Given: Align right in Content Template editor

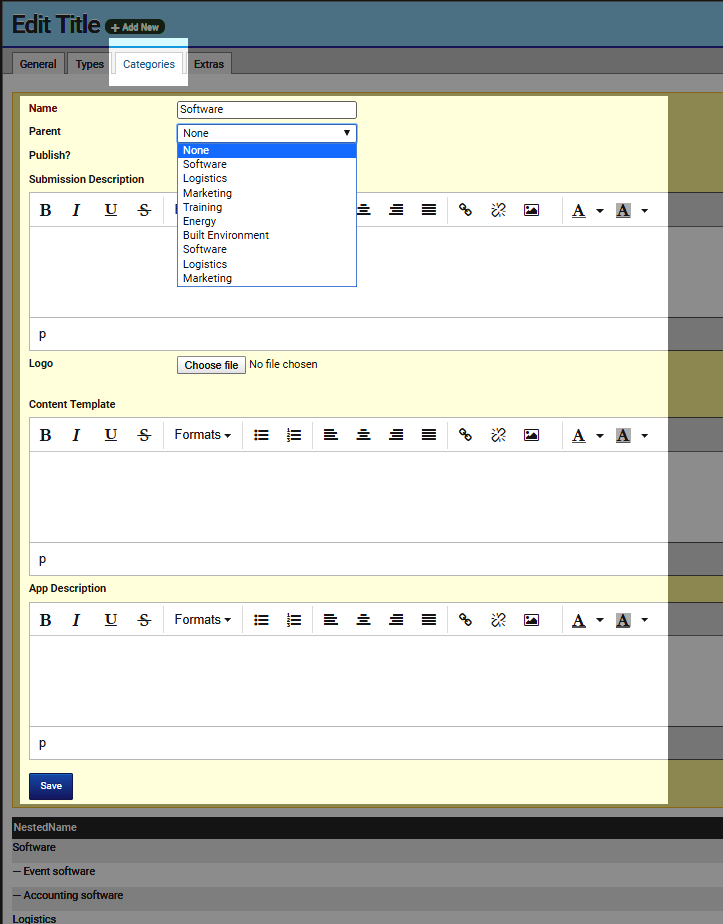Looking at the screenshot, I should click(396, 435).
